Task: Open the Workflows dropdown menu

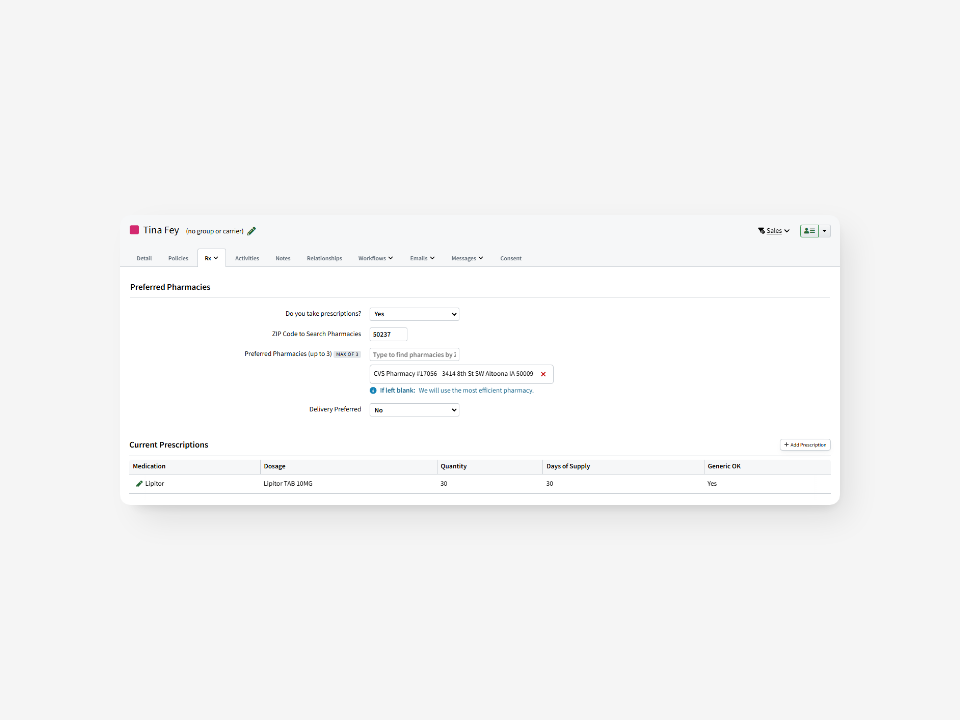Action: point(375,258)
